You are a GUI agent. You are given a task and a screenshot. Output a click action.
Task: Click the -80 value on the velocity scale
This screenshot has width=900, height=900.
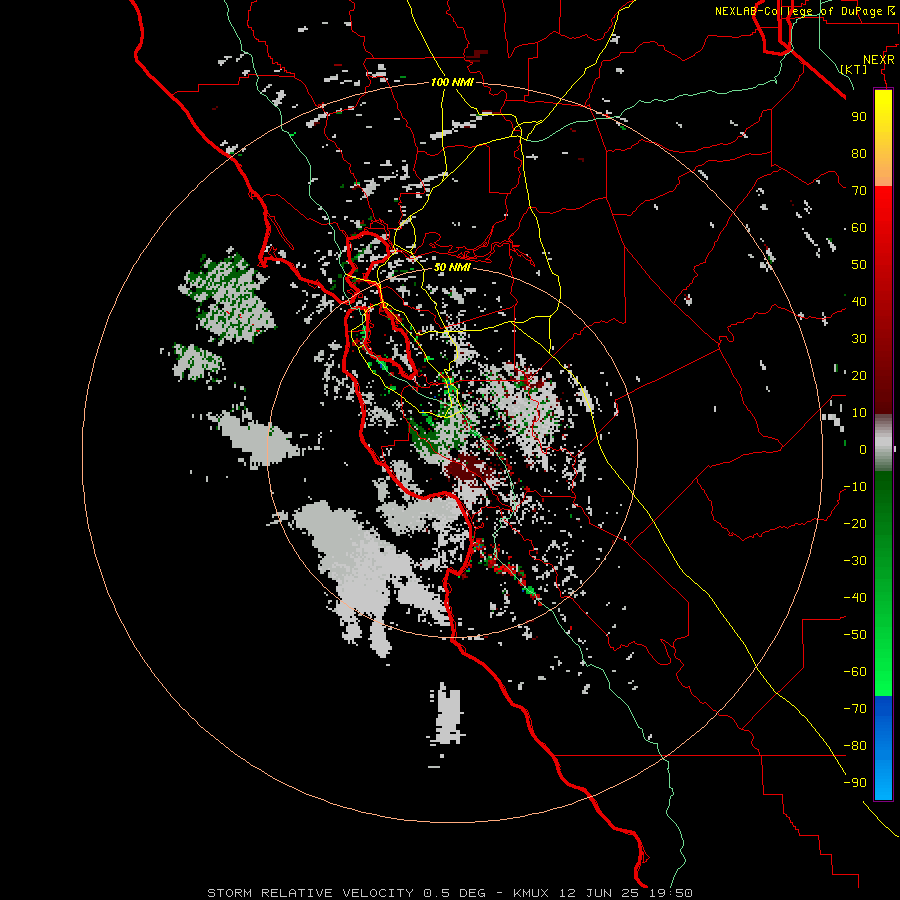(x=855, y=746)
